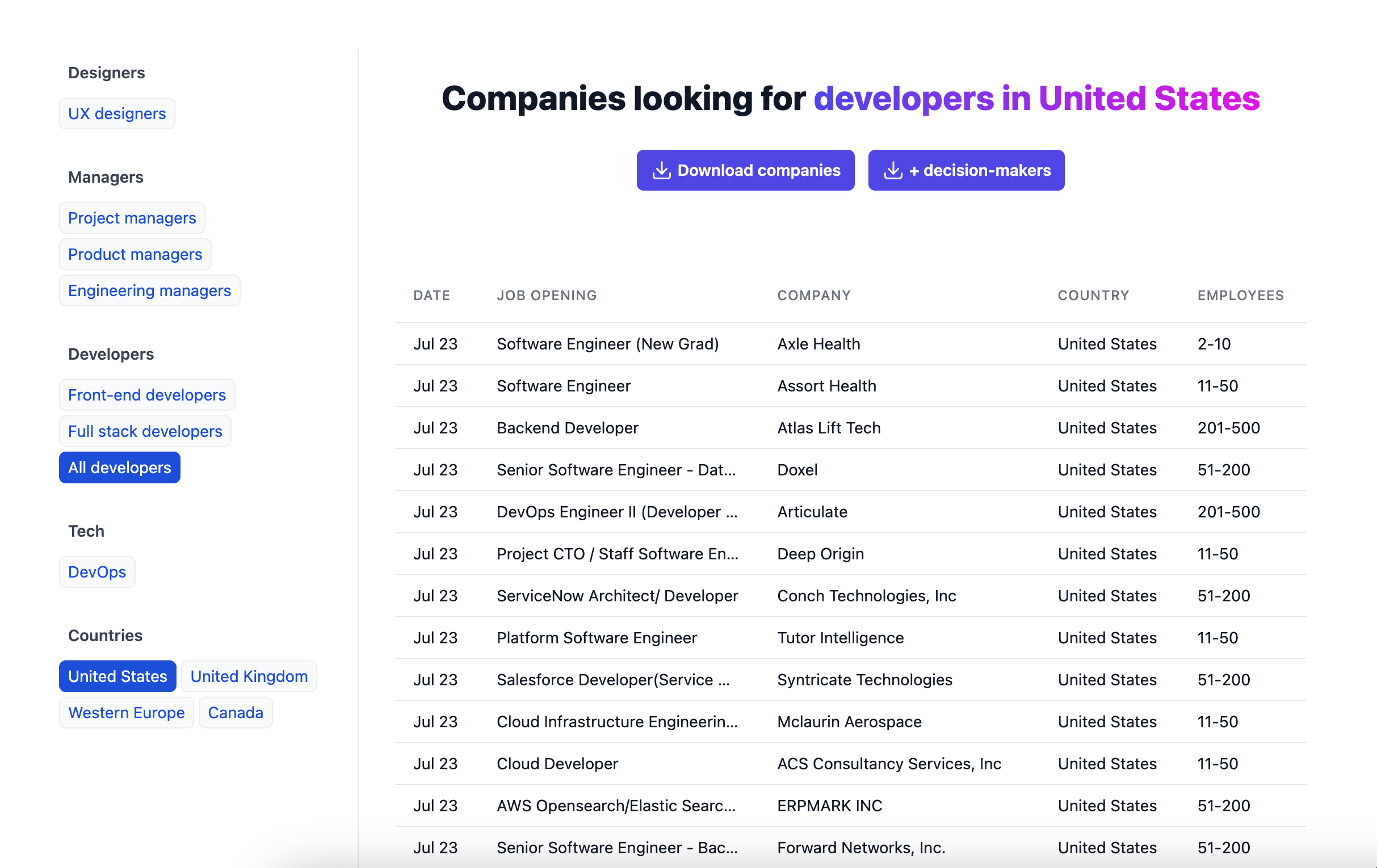Screen dimensions: 1377x868
Task: Click the Tutor Intelligence company cell
Action: 840,638
